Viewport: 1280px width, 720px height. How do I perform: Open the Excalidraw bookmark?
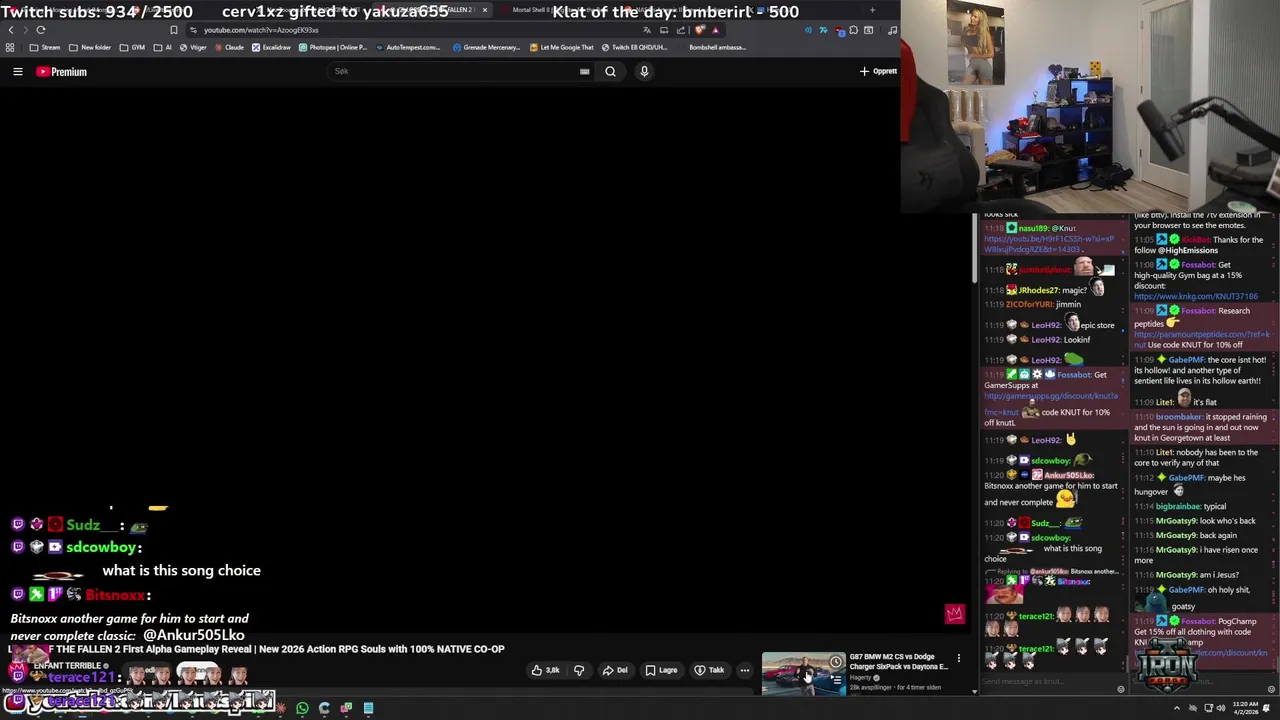271,47
